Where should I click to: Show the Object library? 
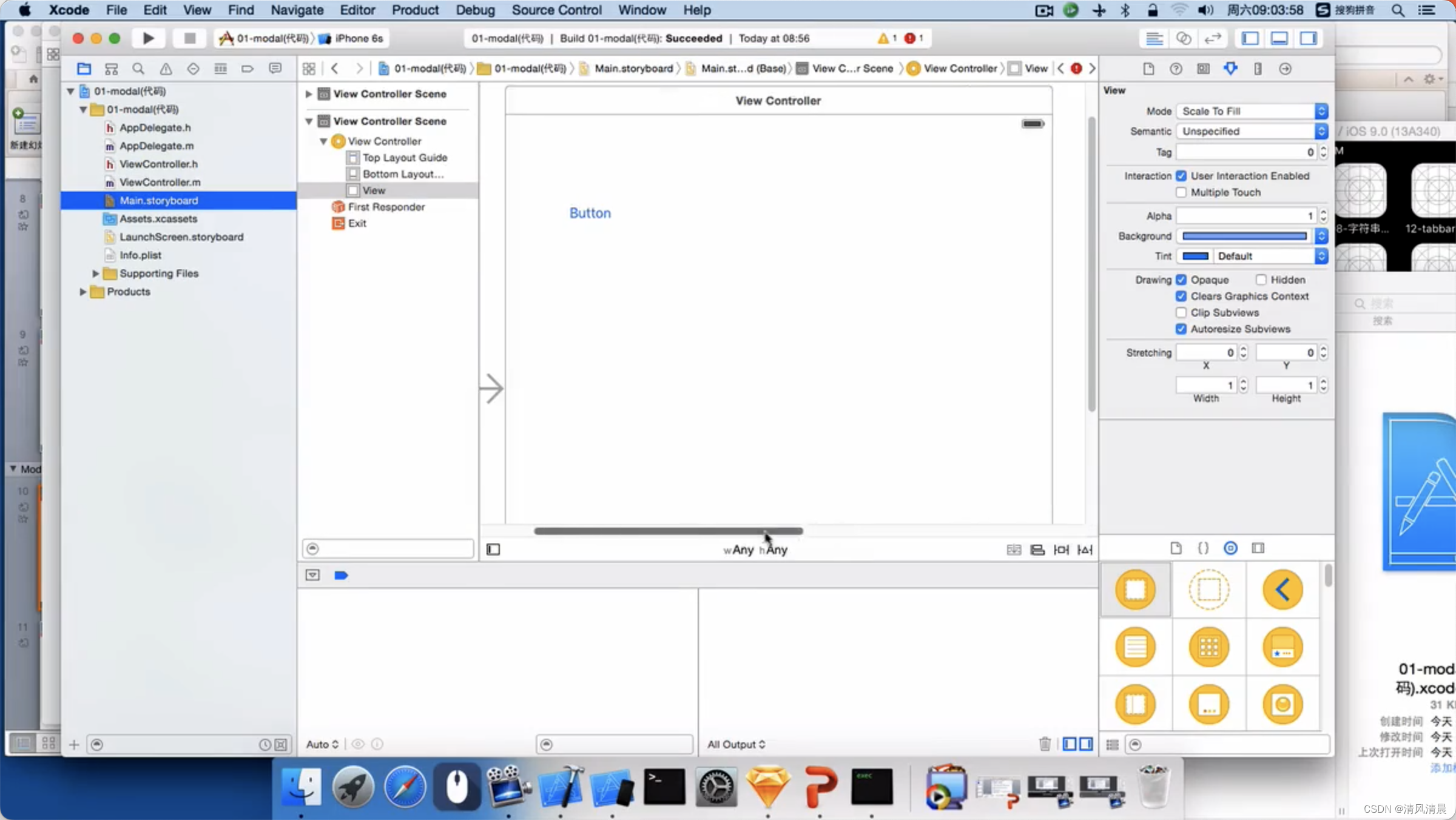[1230, 548]
